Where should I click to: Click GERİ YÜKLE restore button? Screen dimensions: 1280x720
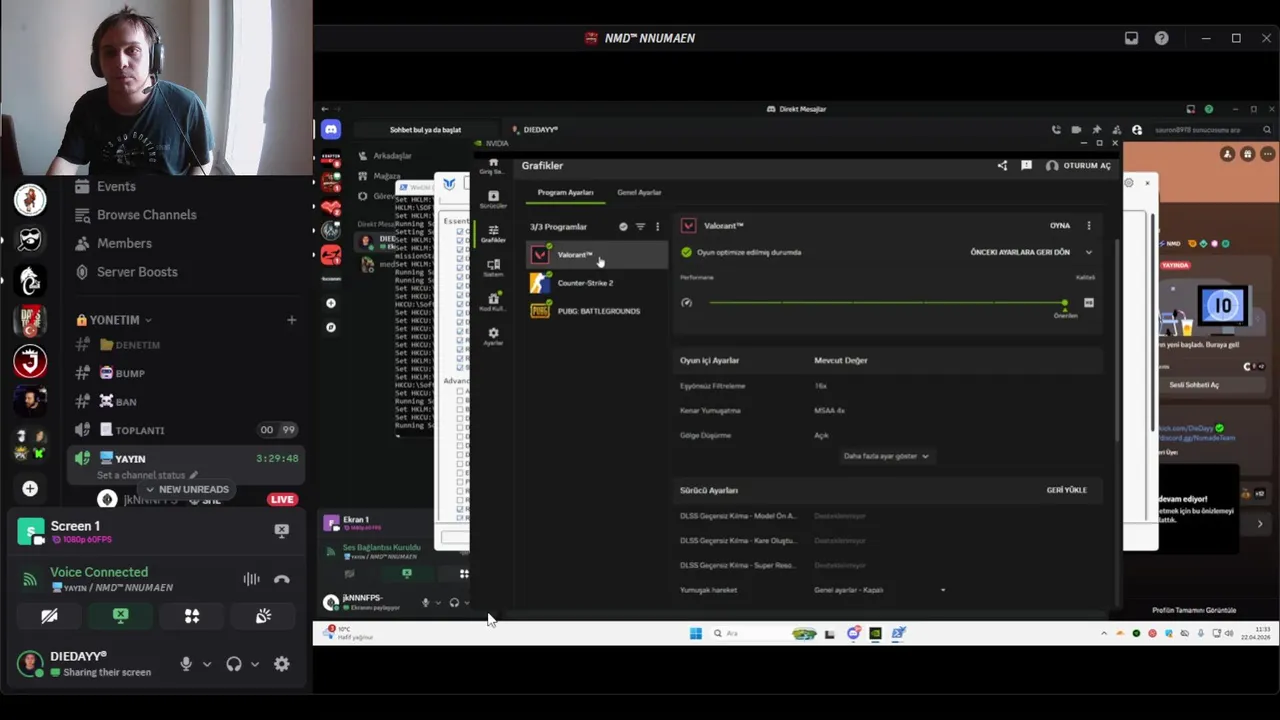[x=1066, y=490]
